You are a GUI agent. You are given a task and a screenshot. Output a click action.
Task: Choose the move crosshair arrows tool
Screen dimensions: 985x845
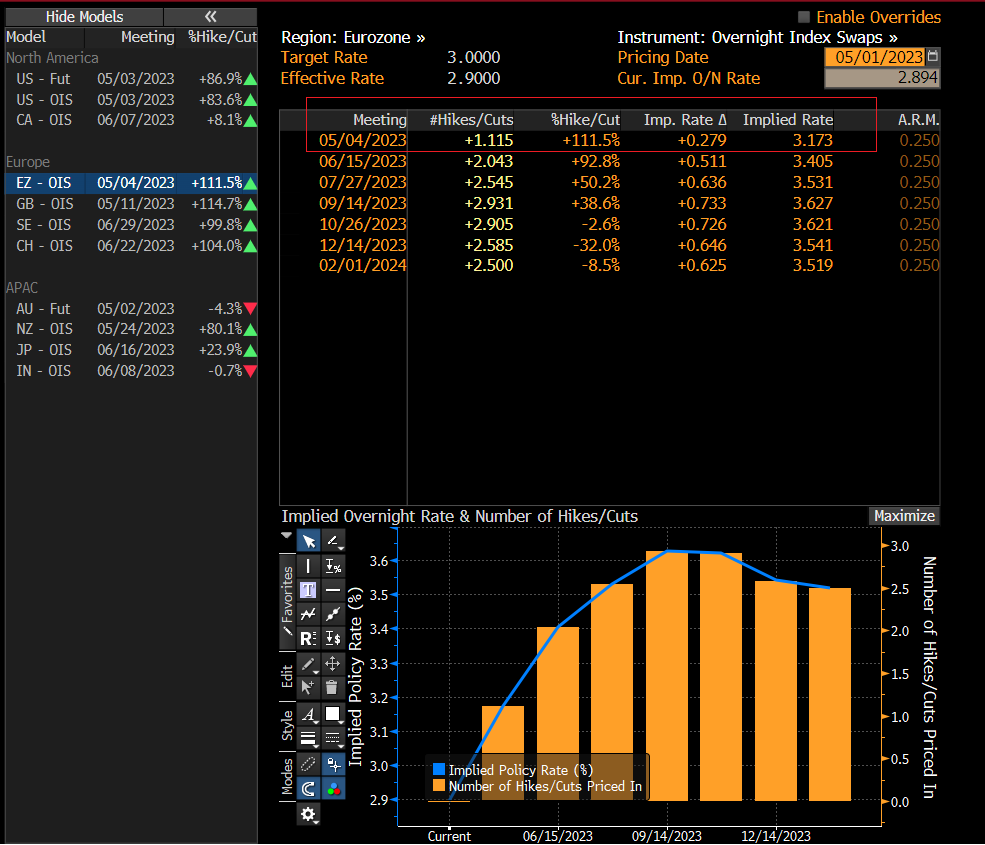coord(333,663)
